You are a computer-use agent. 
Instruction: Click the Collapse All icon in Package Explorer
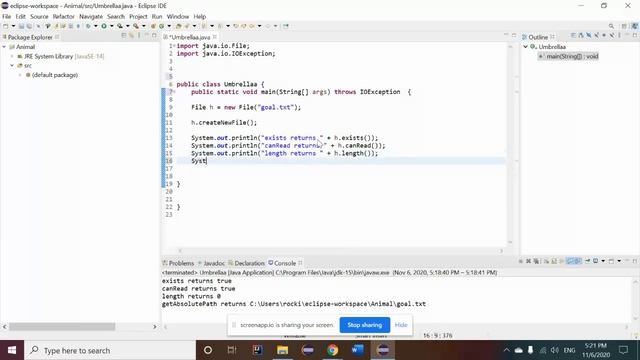(124, 36)
